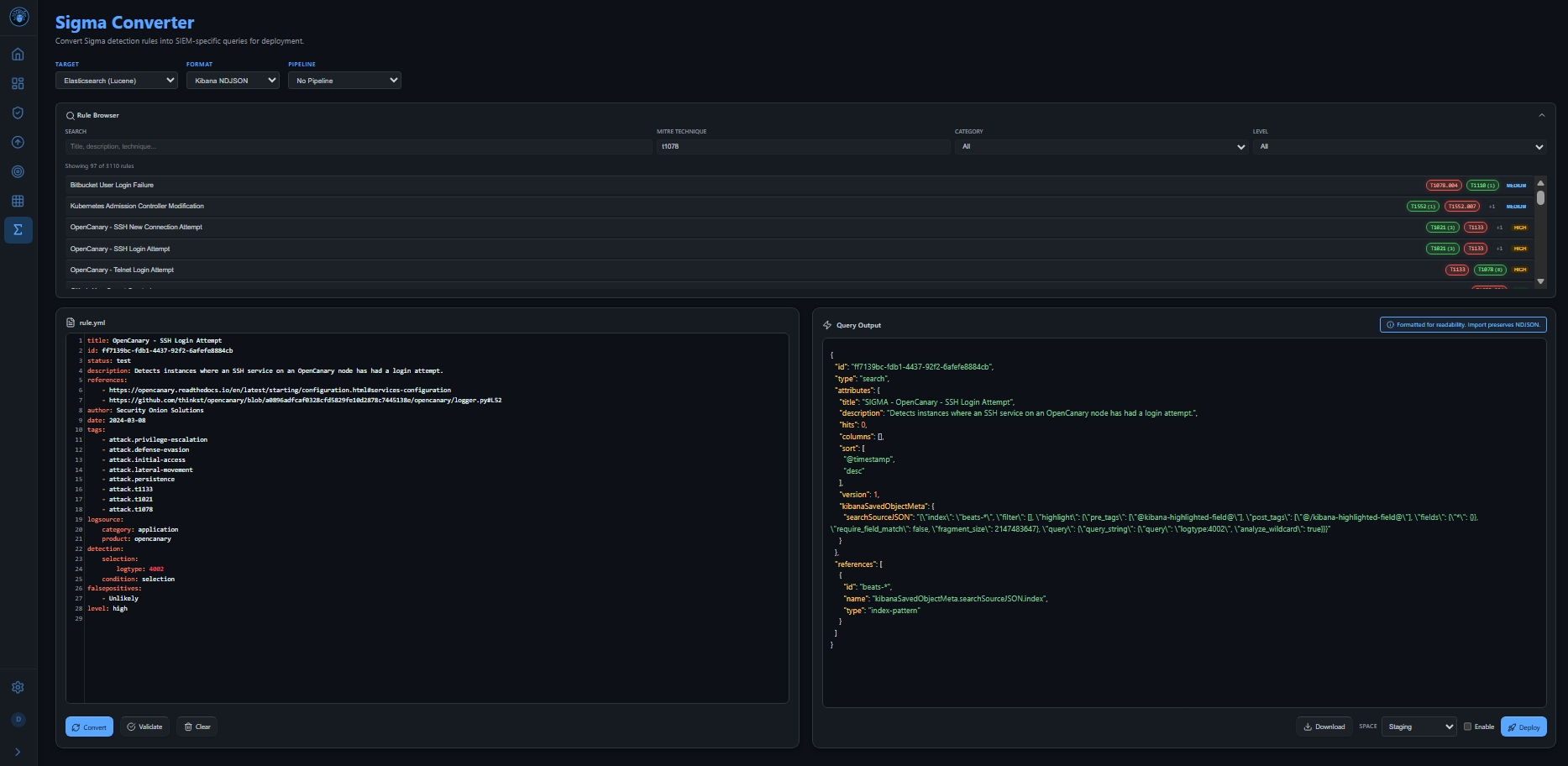Open the Space dropdown set to Staging
The height and width of the screenshot is (766, 1568).
click(1419, 727)
